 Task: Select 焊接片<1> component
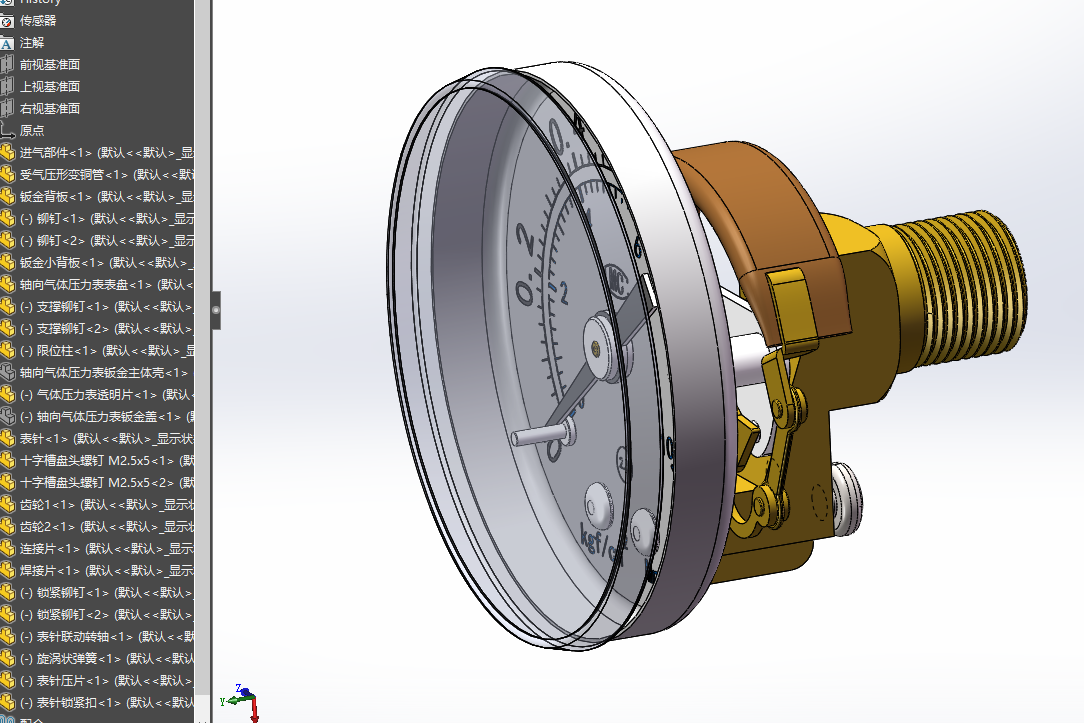pos(107,571)
